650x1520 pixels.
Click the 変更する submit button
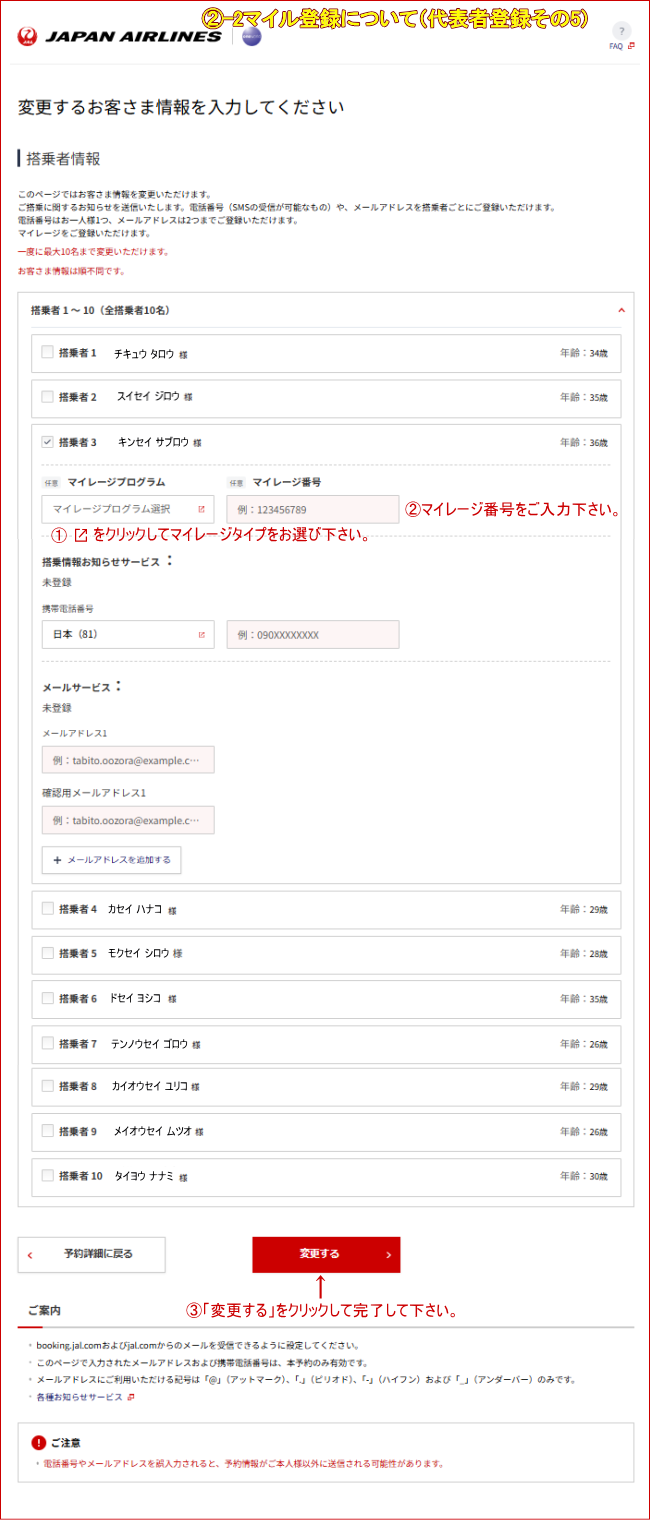pyautogui.click(x=326, y=1254)
